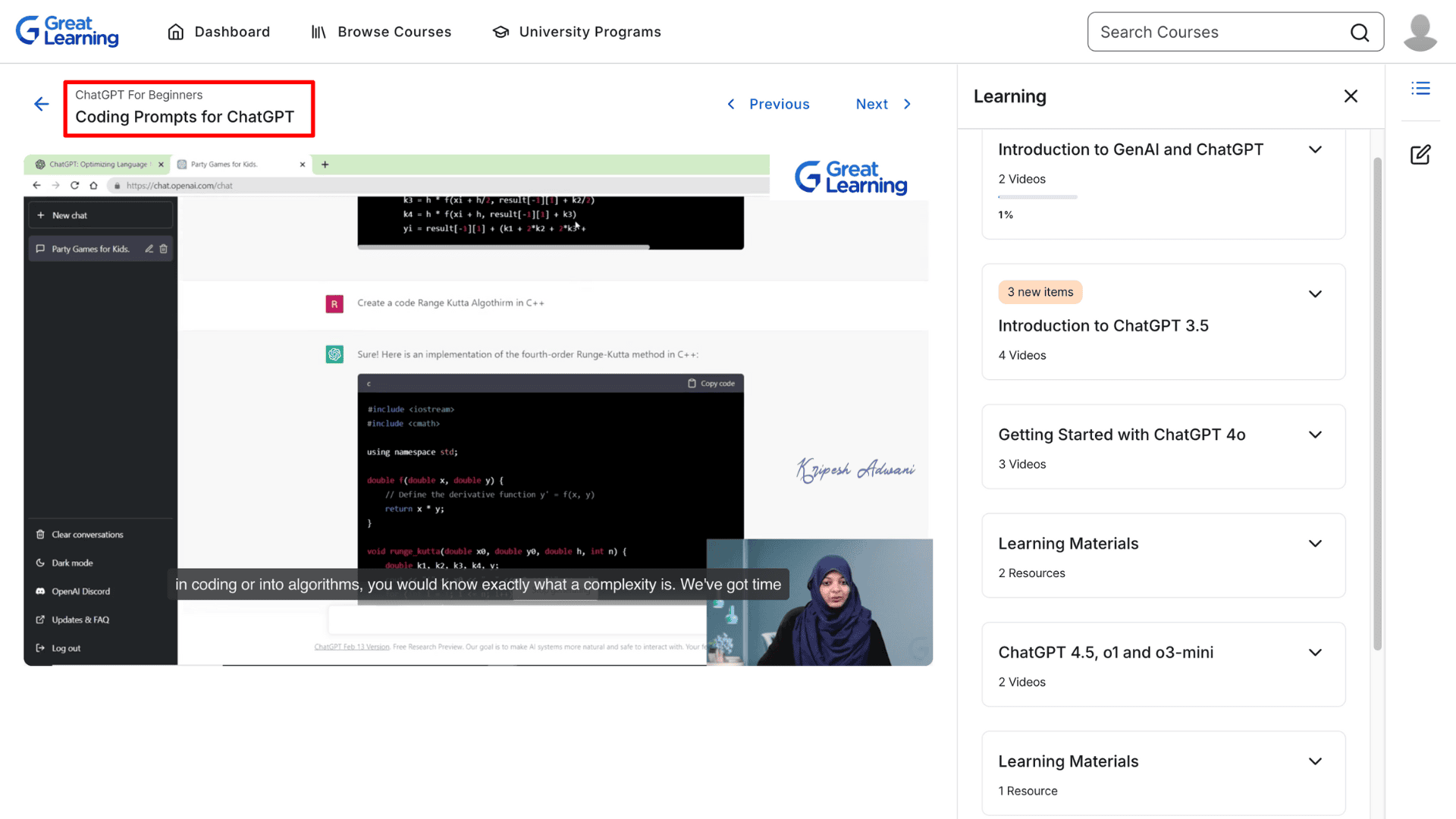Click the Learning panel scrollbar
The image size is (1456, 819).
(1377, 402)
